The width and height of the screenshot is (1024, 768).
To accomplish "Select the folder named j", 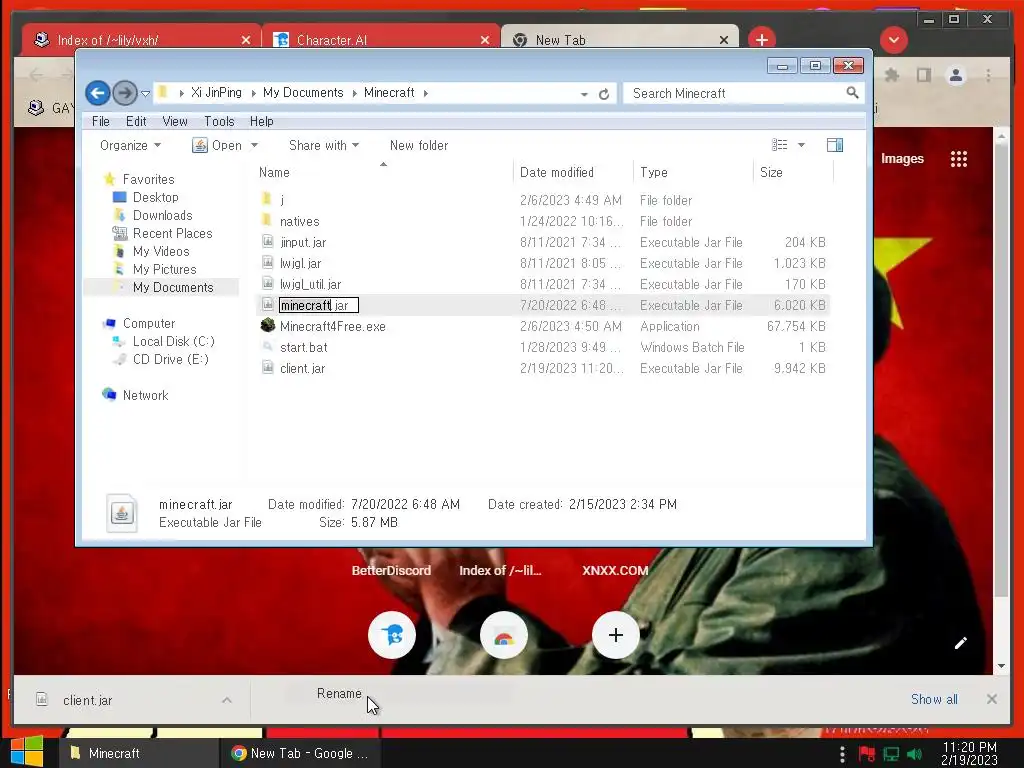I will pyautogui.click(x=281, y=200).
